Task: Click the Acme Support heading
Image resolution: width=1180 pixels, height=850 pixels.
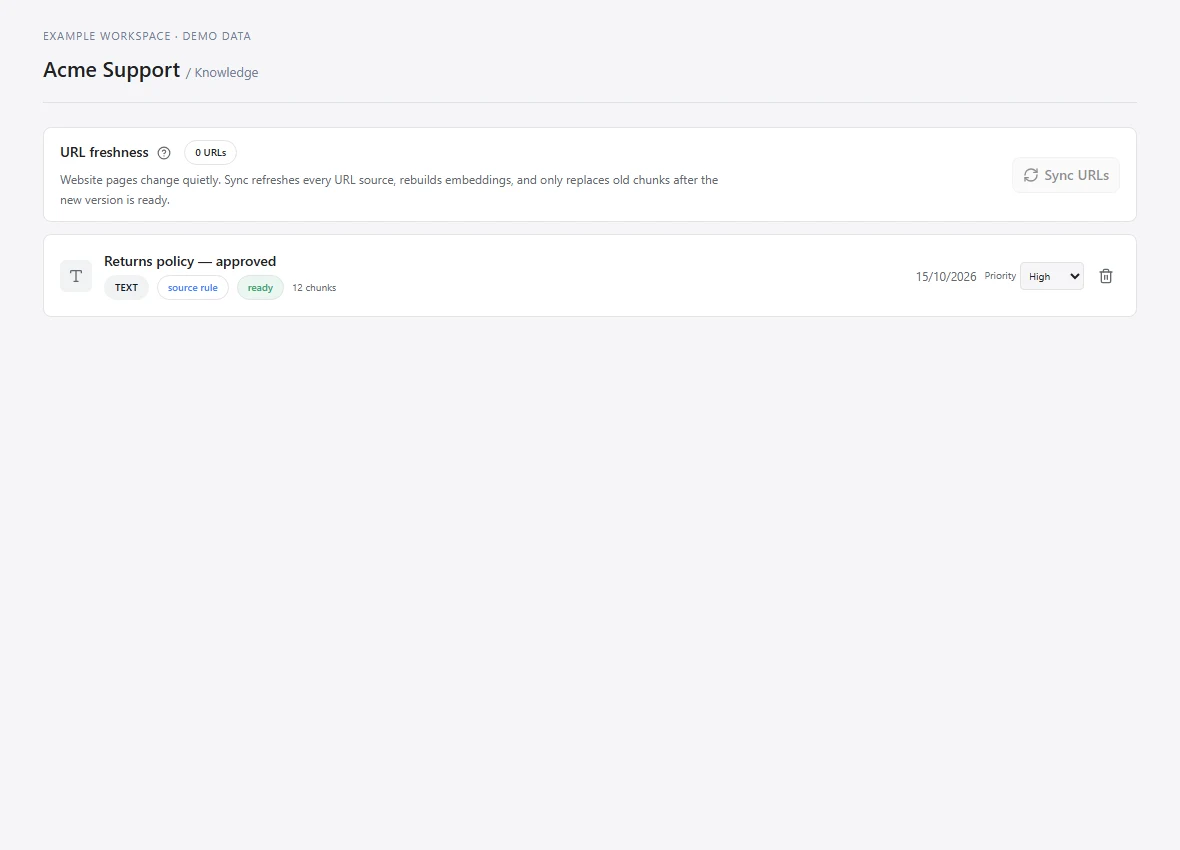Action: click(x=111, y=69)
